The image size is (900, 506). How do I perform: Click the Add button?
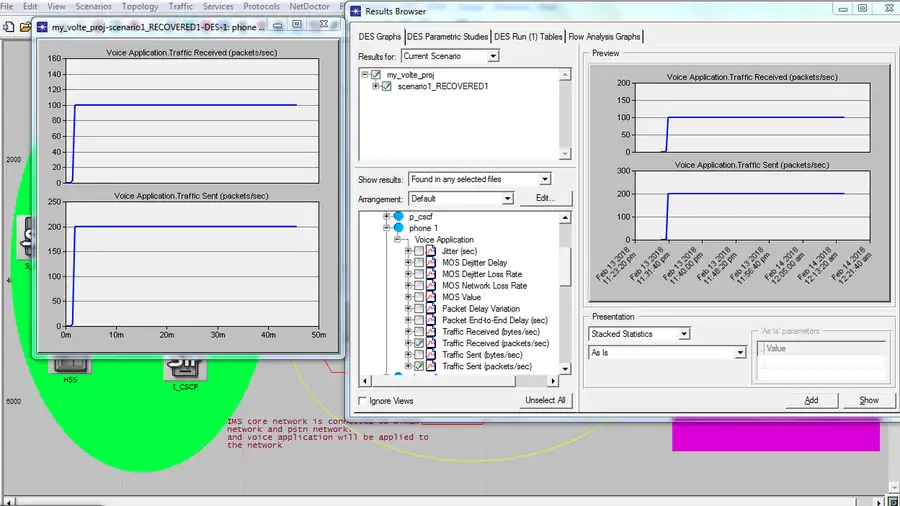point(812,400)
